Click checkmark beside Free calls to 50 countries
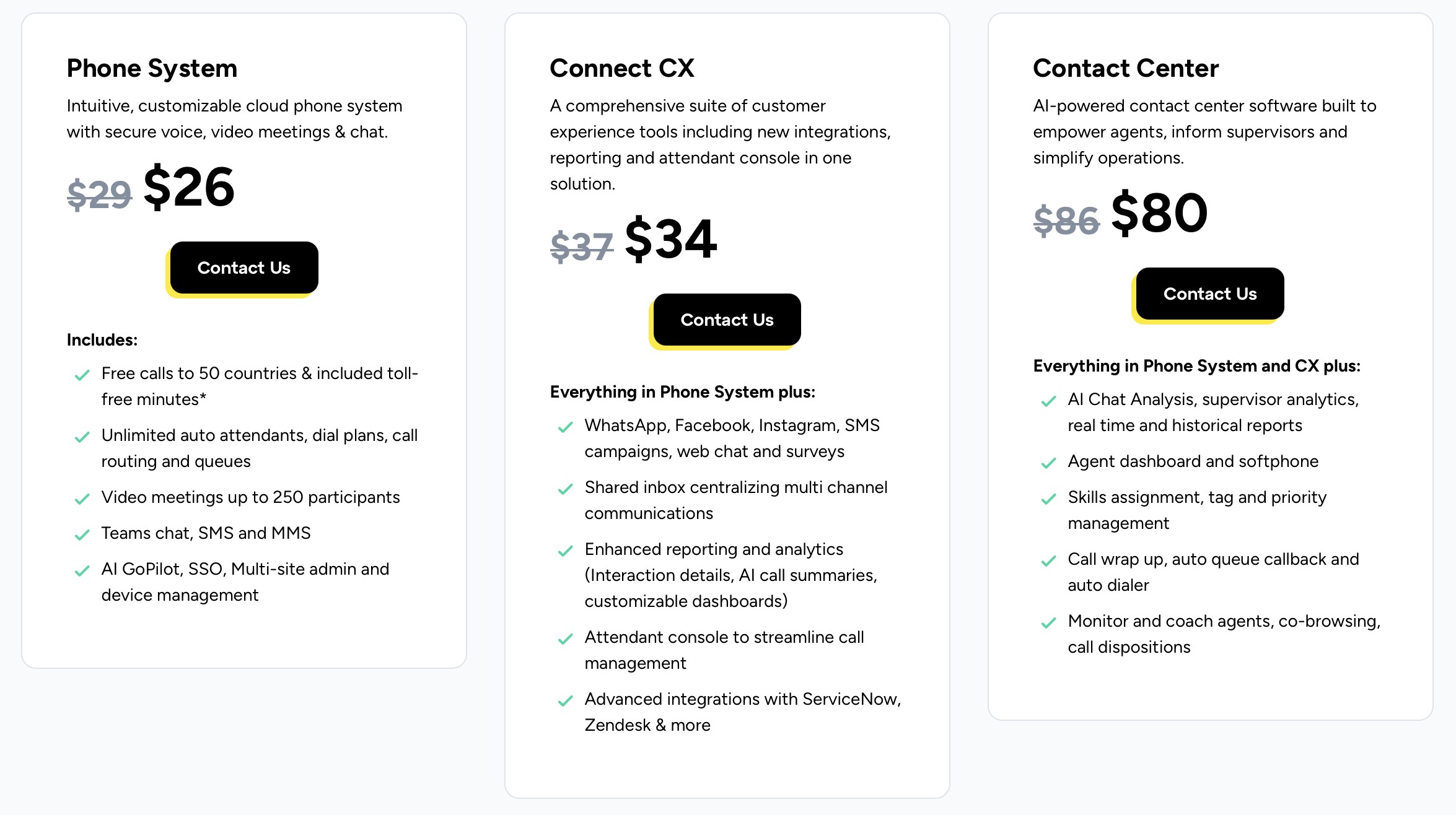 tap(82, 375)
